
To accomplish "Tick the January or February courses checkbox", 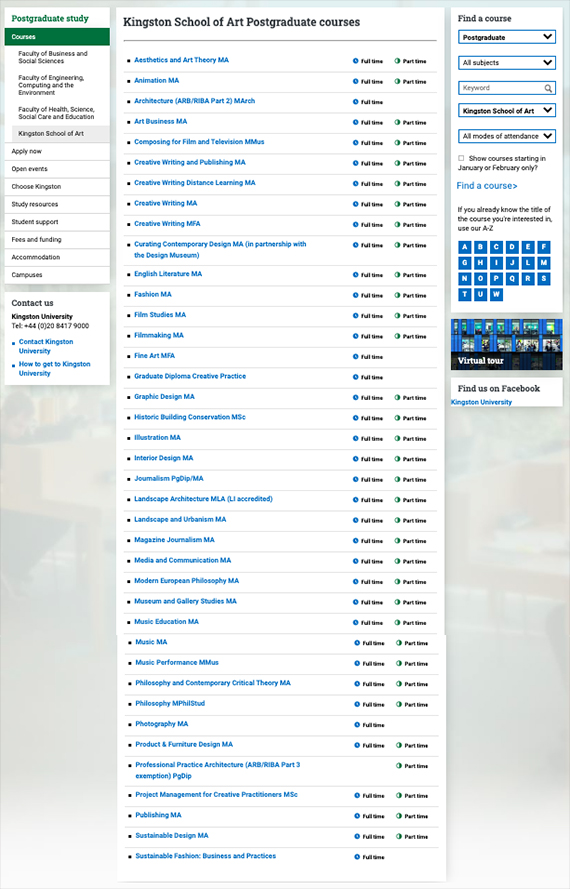I will coord(461,158).
